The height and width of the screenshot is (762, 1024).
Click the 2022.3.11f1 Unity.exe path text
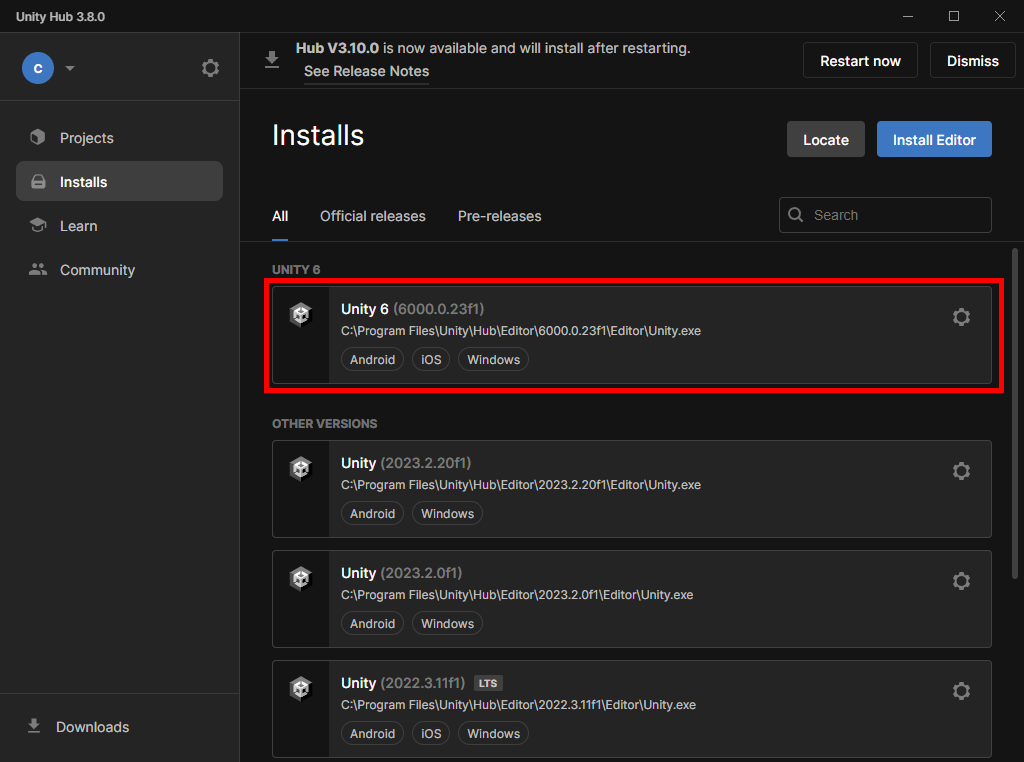[x=518, y=705]
